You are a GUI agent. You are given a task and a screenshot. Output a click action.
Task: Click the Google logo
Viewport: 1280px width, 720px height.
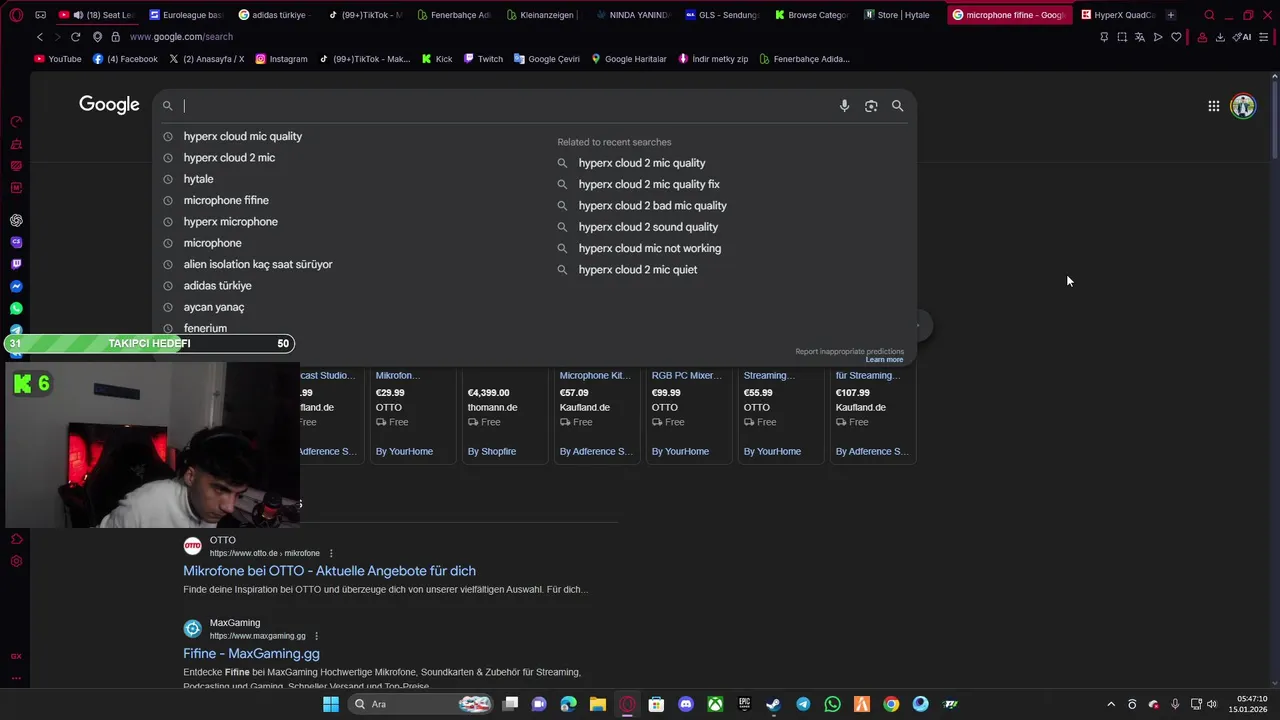[x=109, y=105]
